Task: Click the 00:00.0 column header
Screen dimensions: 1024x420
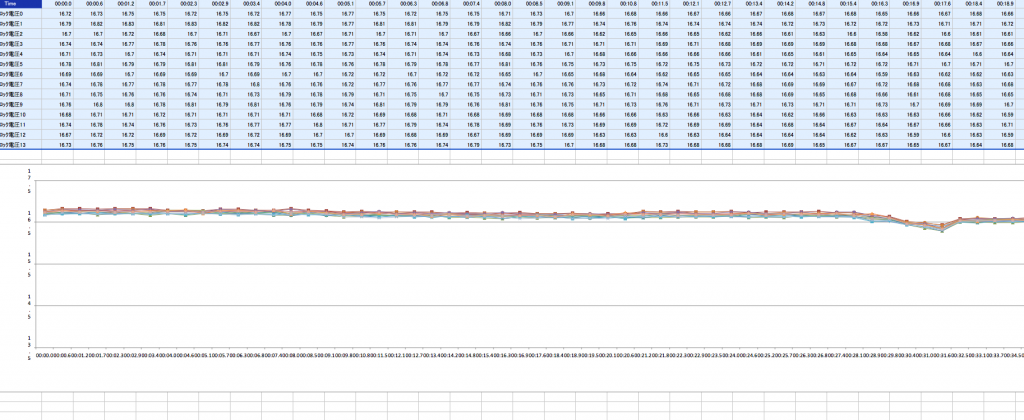Action: (64, 5)
